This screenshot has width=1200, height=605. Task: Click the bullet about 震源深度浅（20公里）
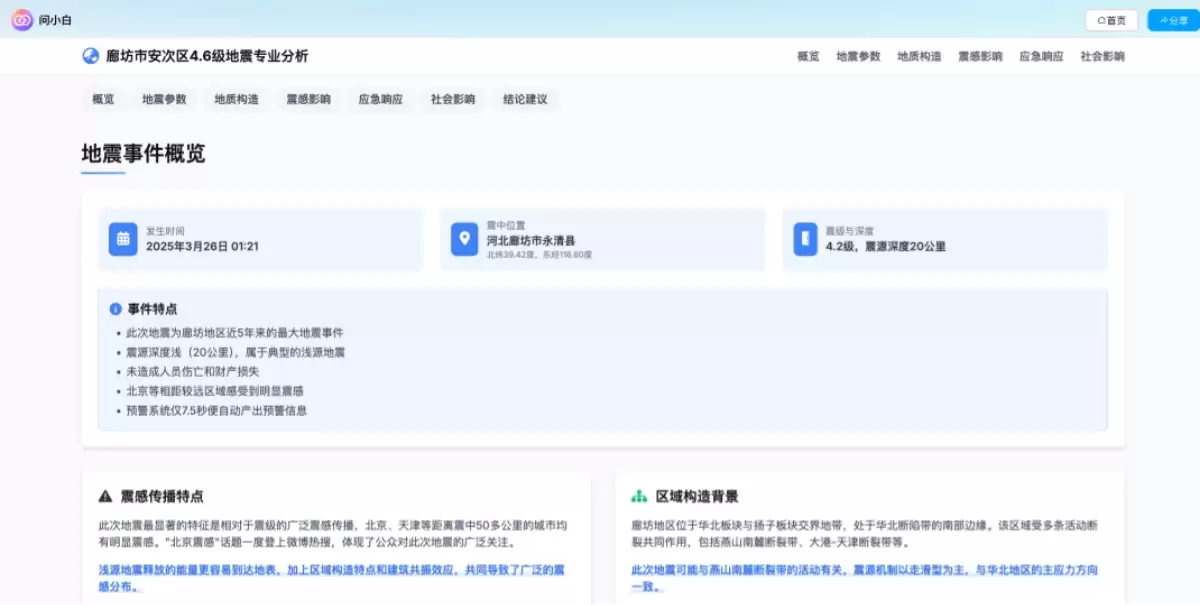coord(236,352)
